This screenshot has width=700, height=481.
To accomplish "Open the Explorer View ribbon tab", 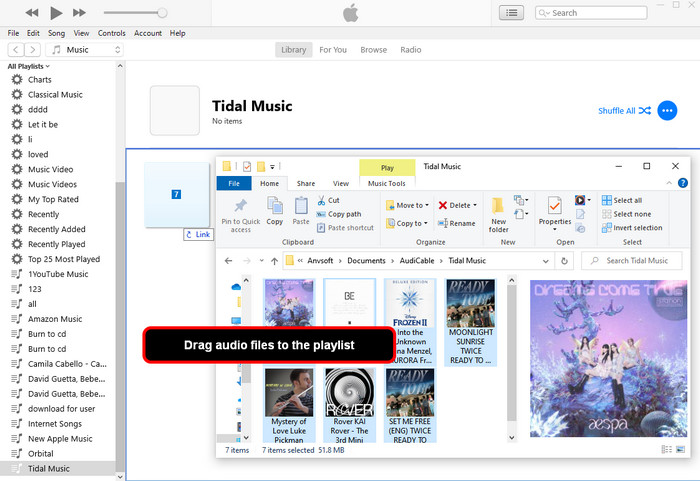I will (341, 183).
